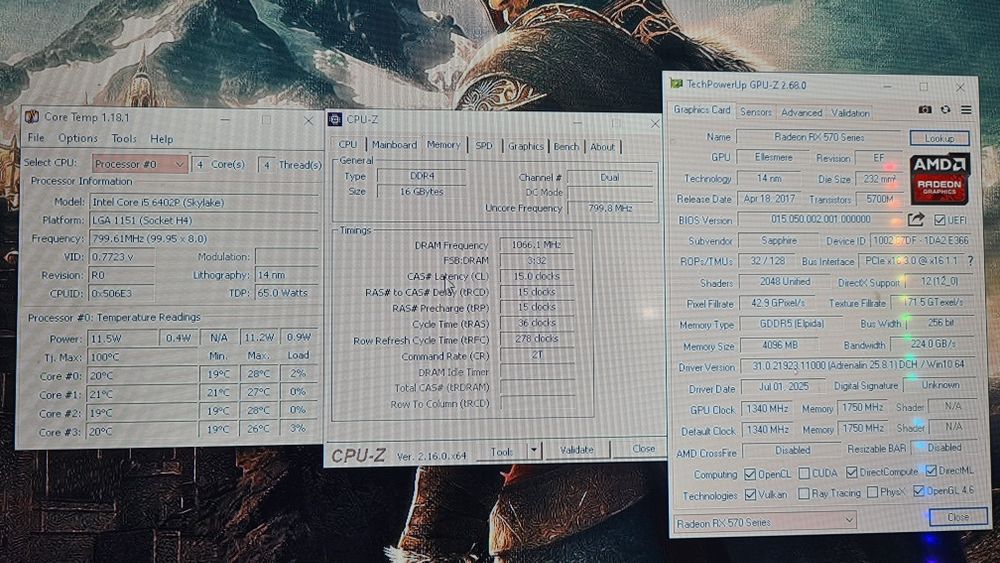This screenshot has width=1000, height=563.
Task: Open the GPU-Z hamburger menu
Action: 966,110
